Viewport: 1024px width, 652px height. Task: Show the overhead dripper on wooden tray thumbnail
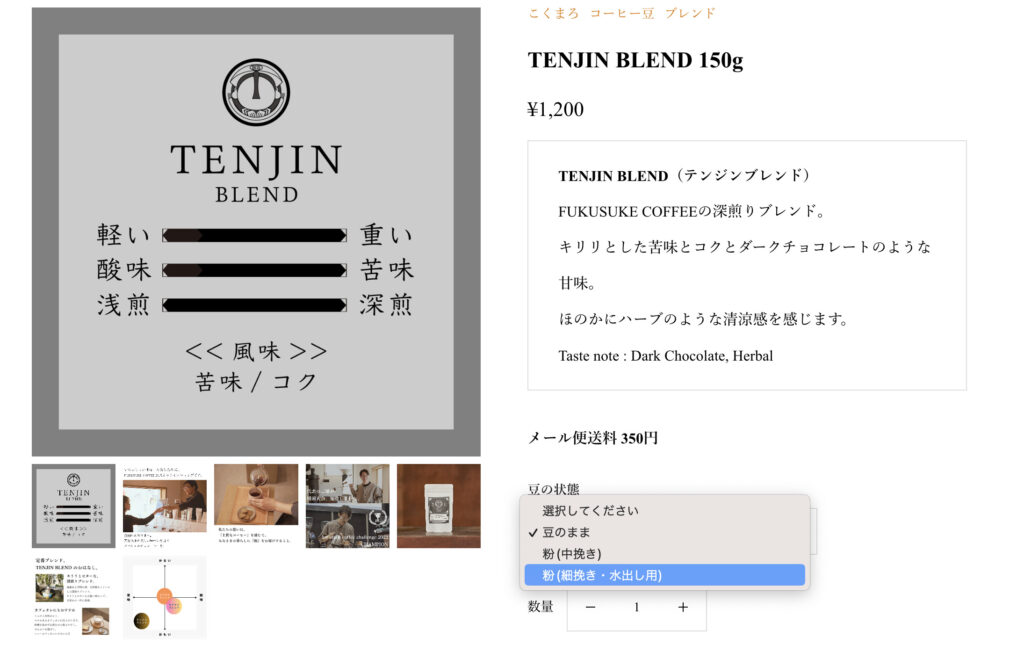pos(256,506)
